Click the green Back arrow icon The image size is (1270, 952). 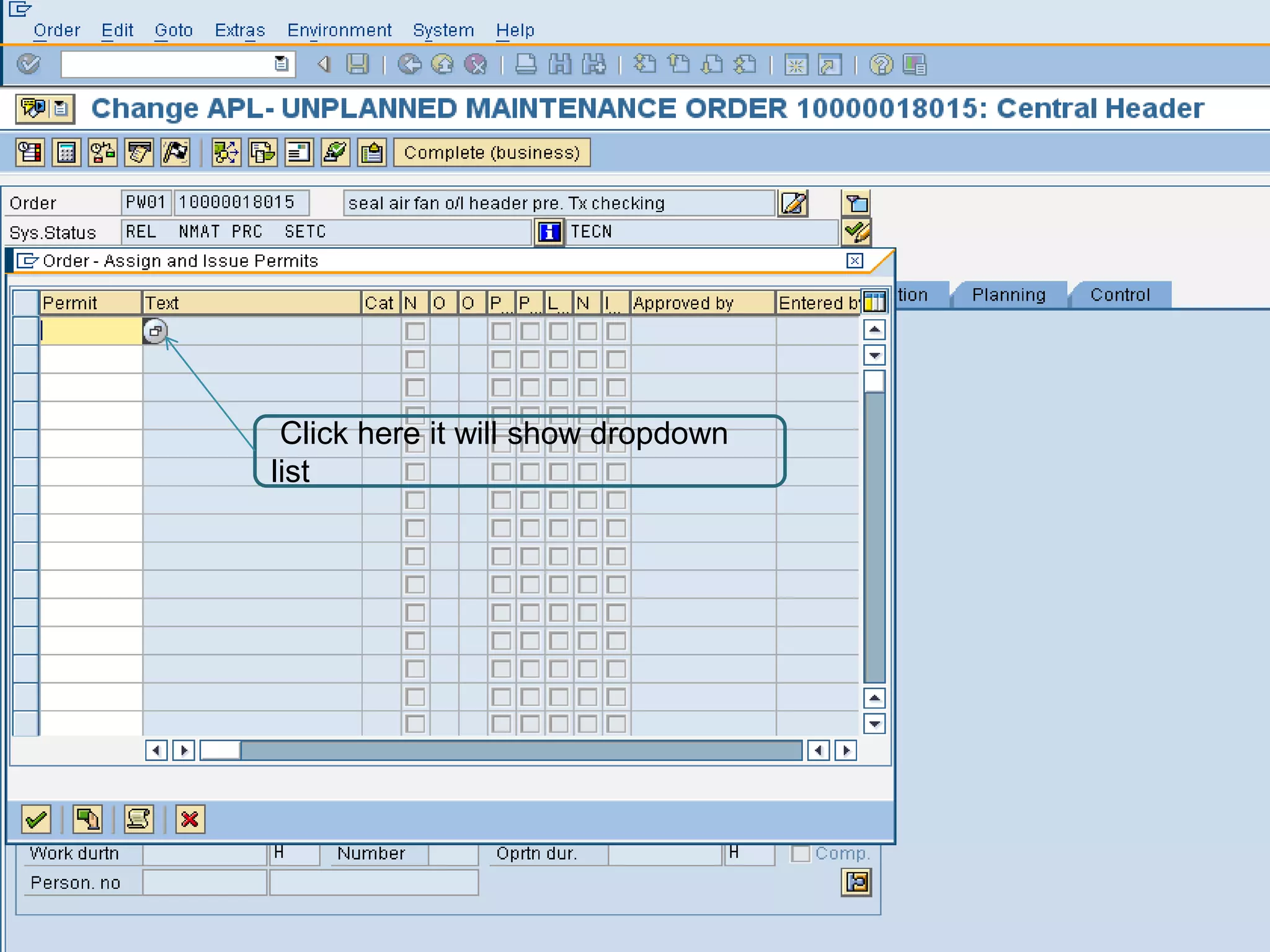409,64
